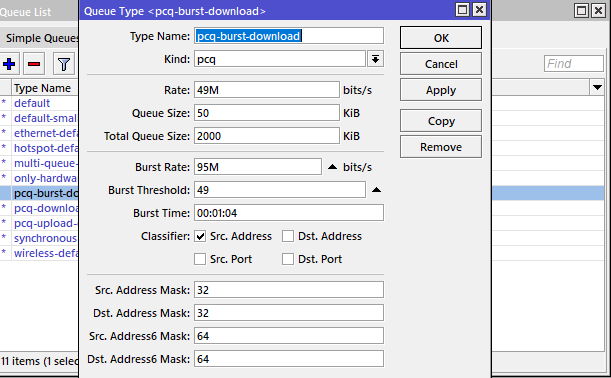Open the Kind dropdown arrow
Viewport: 611px width, 378px height.
pyautogui.click(x=375, y=59)
